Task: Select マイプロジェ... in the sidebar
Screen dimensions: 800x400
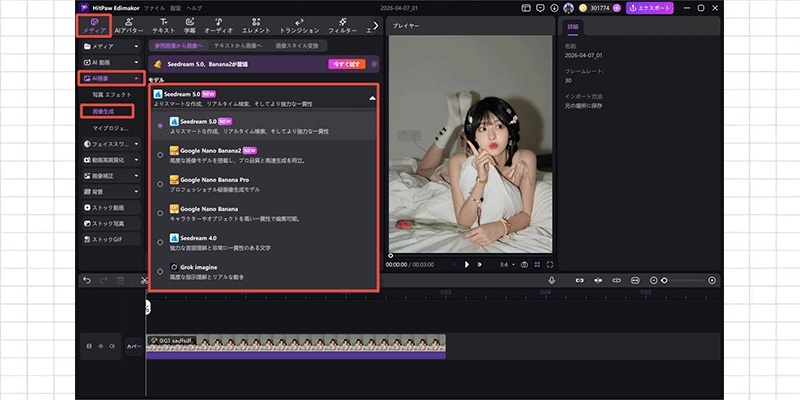Action: coord(111,128)
